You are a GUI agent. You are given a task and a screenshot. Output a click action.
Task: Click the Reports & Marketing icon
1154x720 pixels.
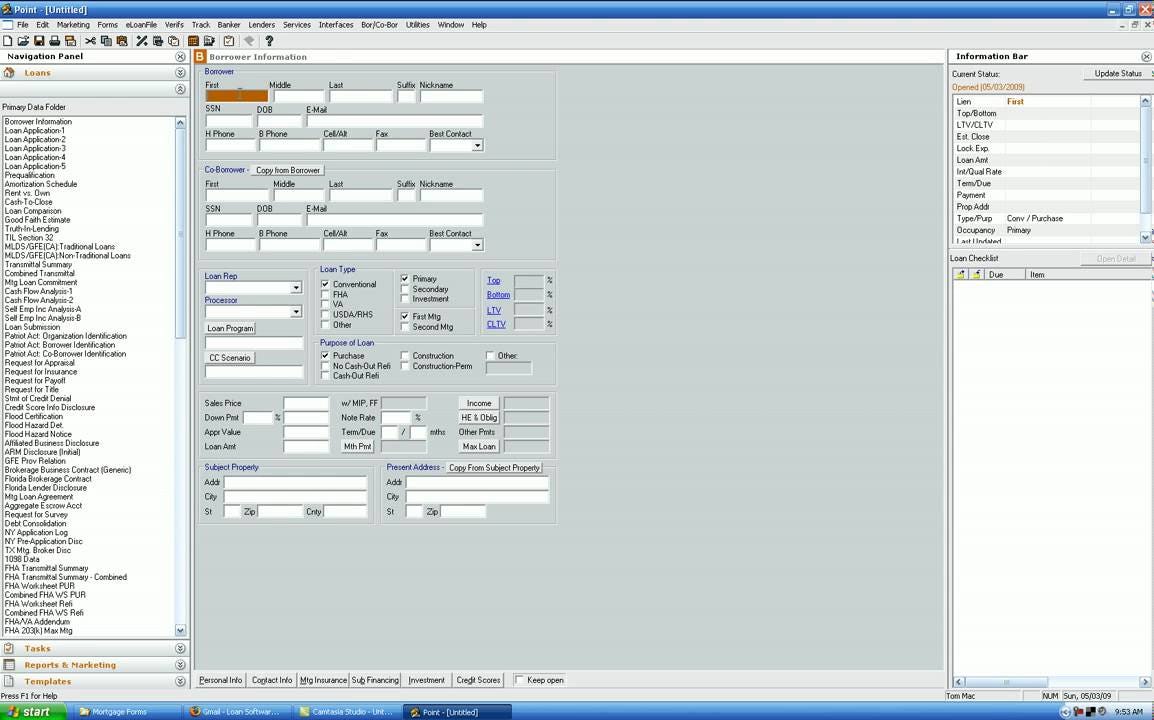pos(9,665)
